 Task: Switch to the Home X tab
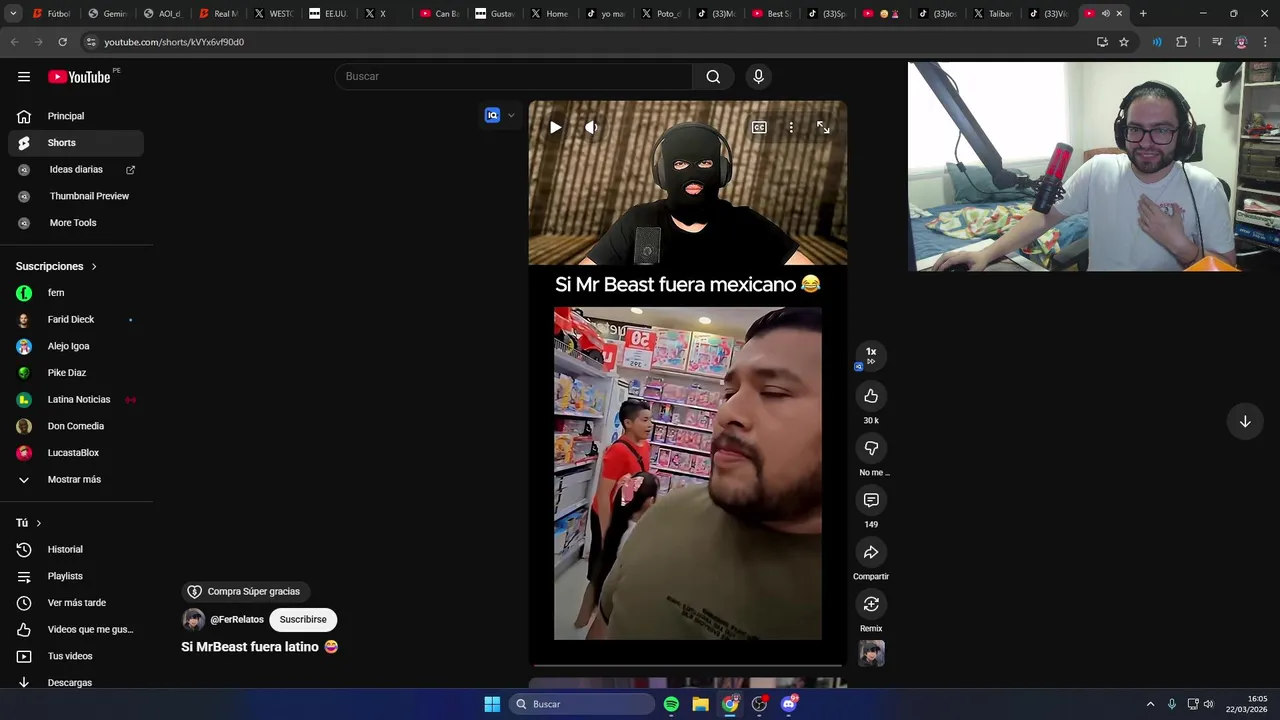click(x=550, y=14)
